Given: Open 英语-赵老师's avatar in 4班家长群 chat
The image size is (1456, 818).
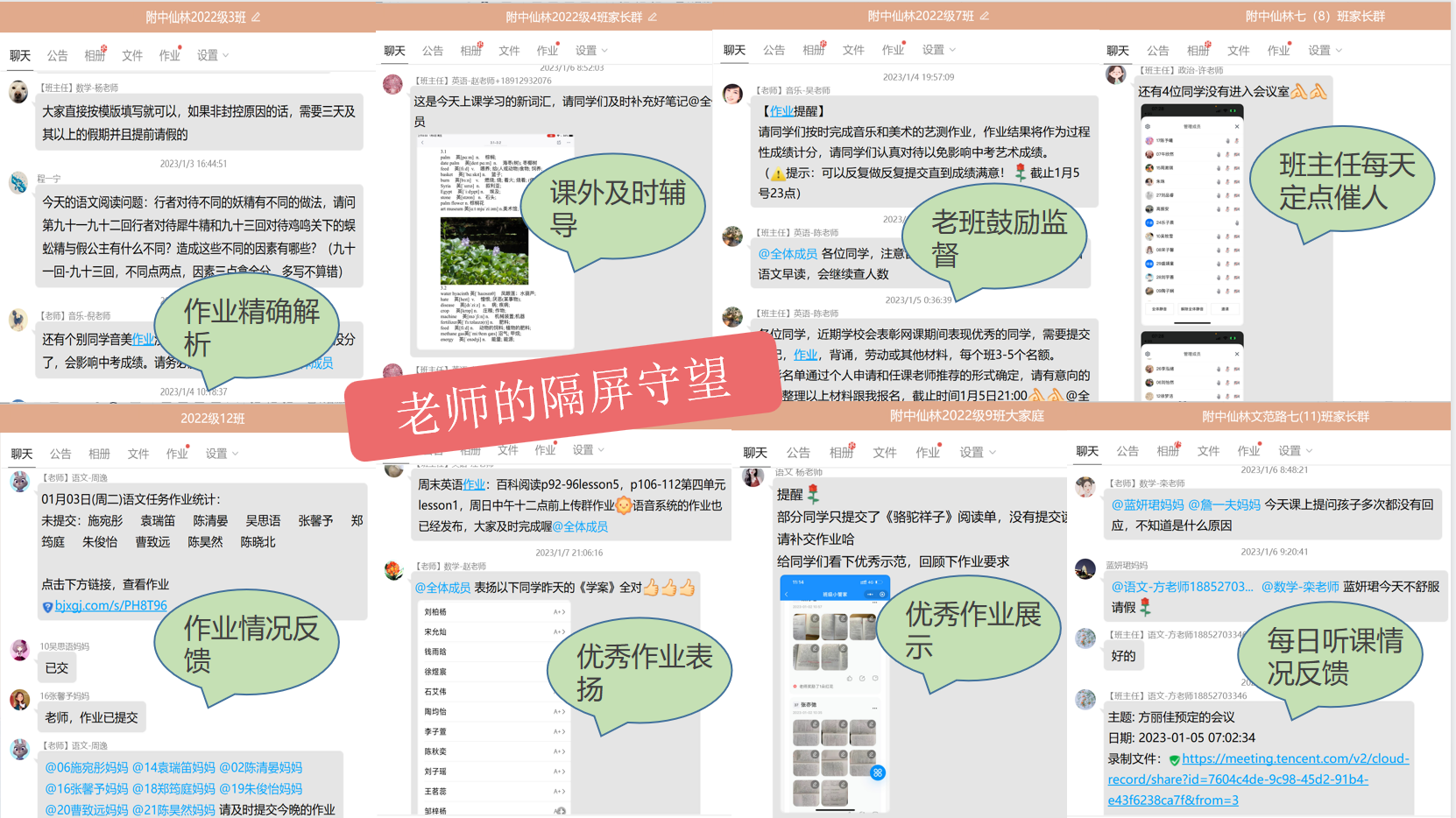Looking at the screenshot, I should click(x=393, y=84).
